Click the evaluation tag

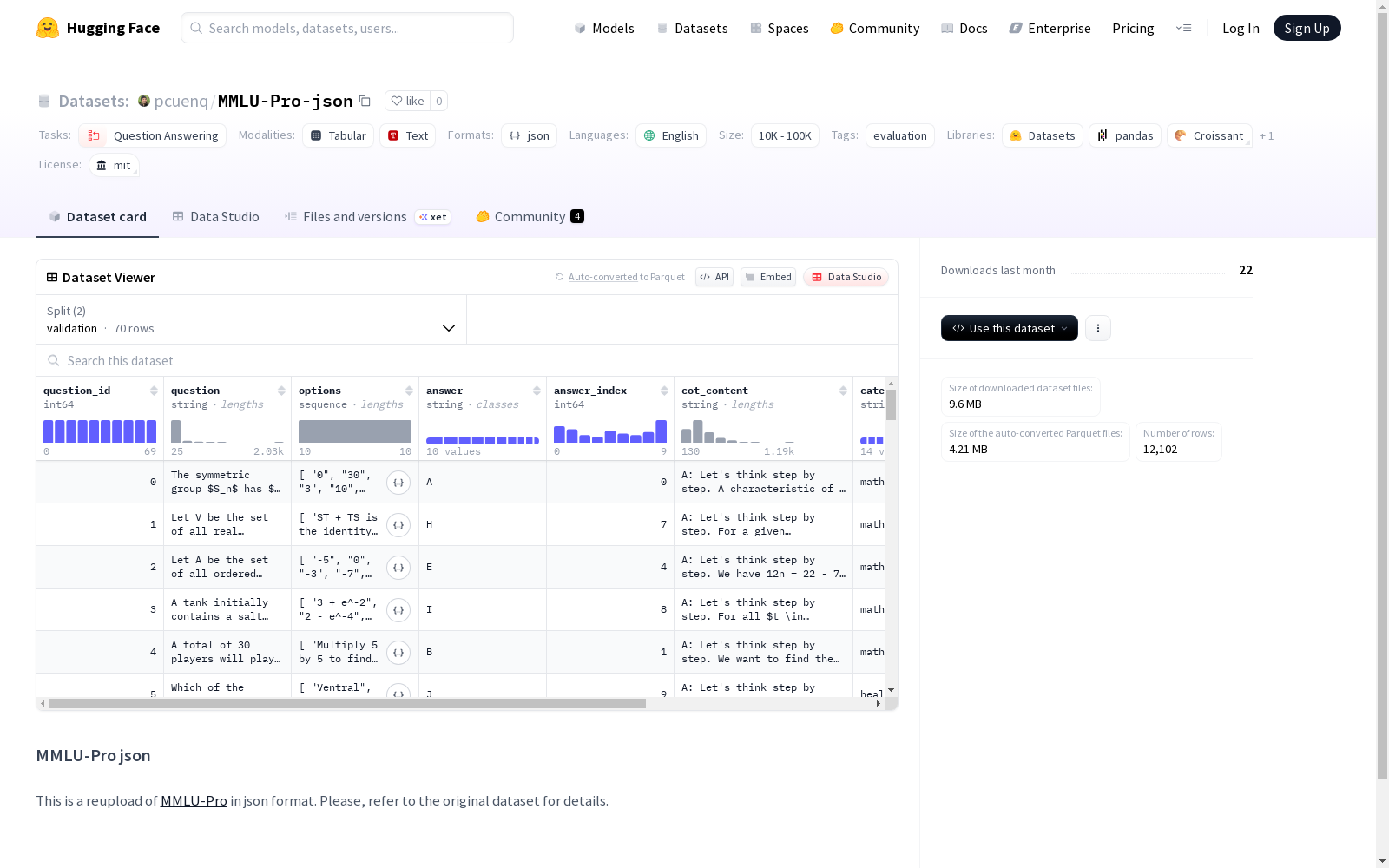point(900,135)
